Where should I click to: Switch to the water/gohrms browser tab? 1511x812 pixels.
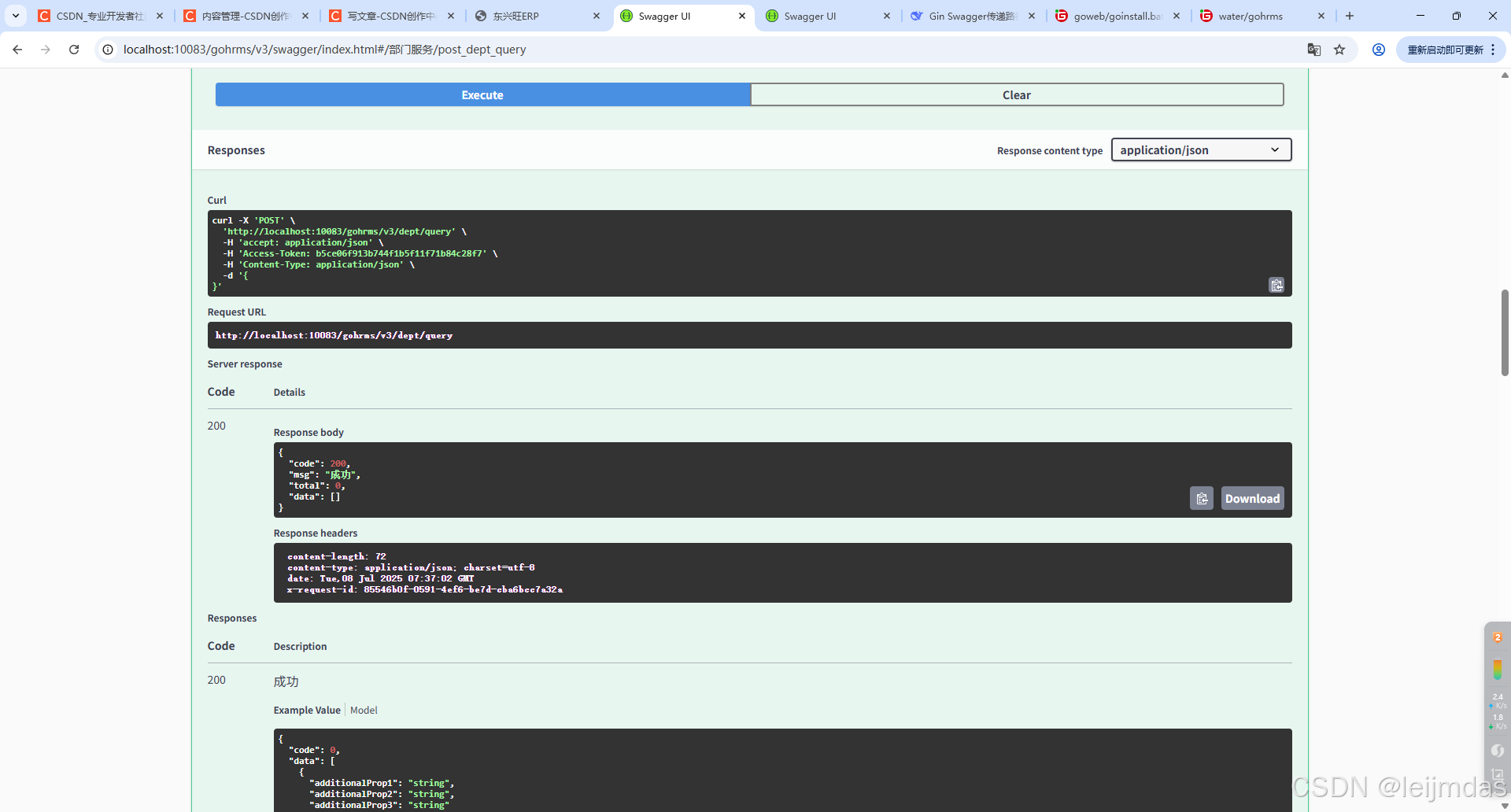(1251, 16)
